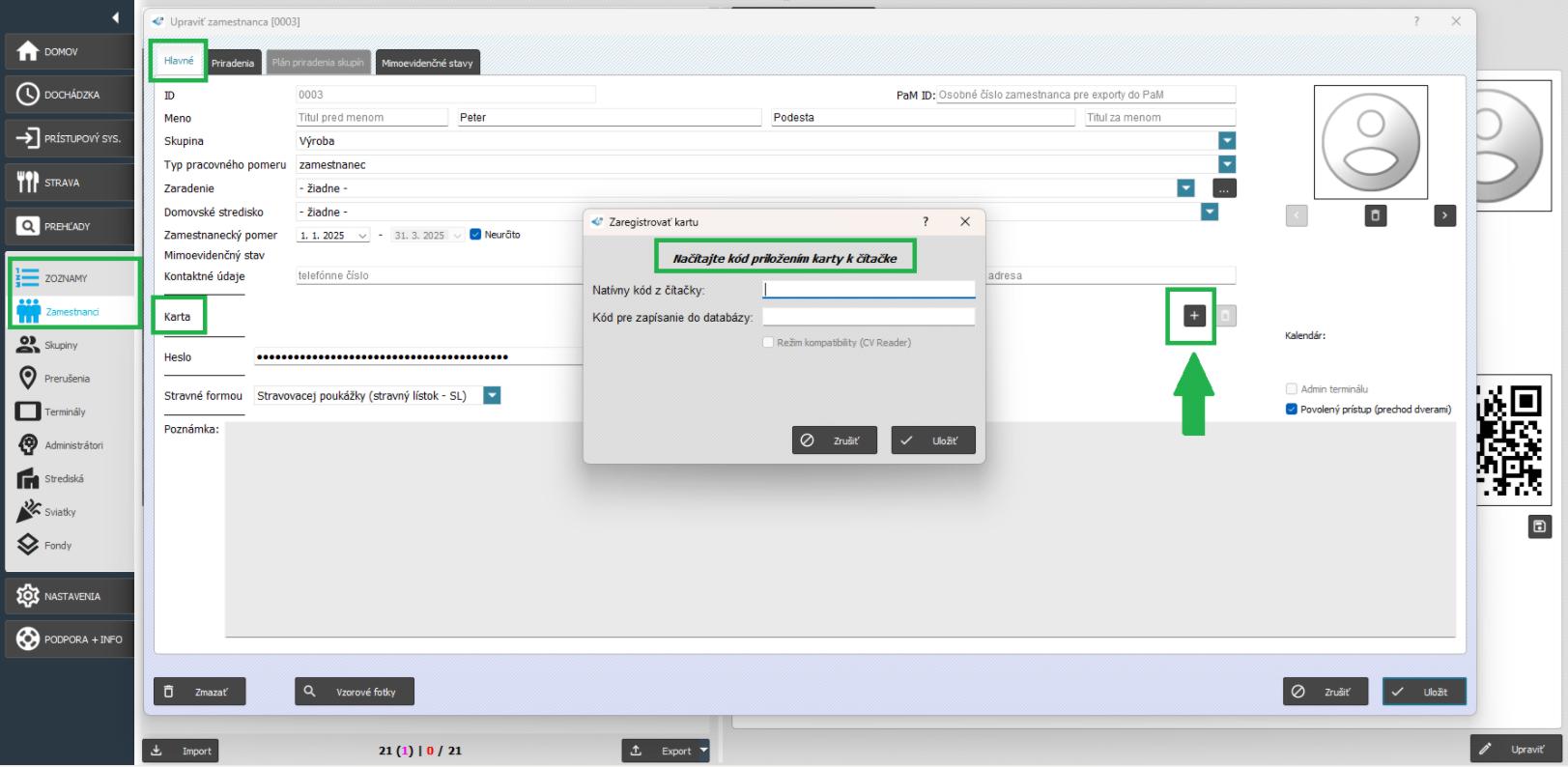
Task: Switch to the Priradenia tab
Action: [x=233, y=63]
